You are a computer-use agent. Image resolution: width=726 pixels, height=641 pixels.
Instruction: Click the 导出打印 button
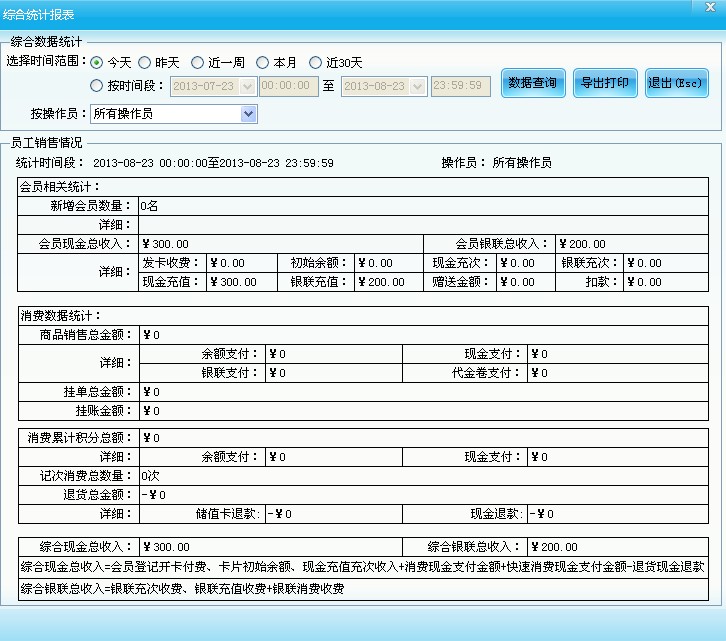pyautogui.click(x=605, y=83)
